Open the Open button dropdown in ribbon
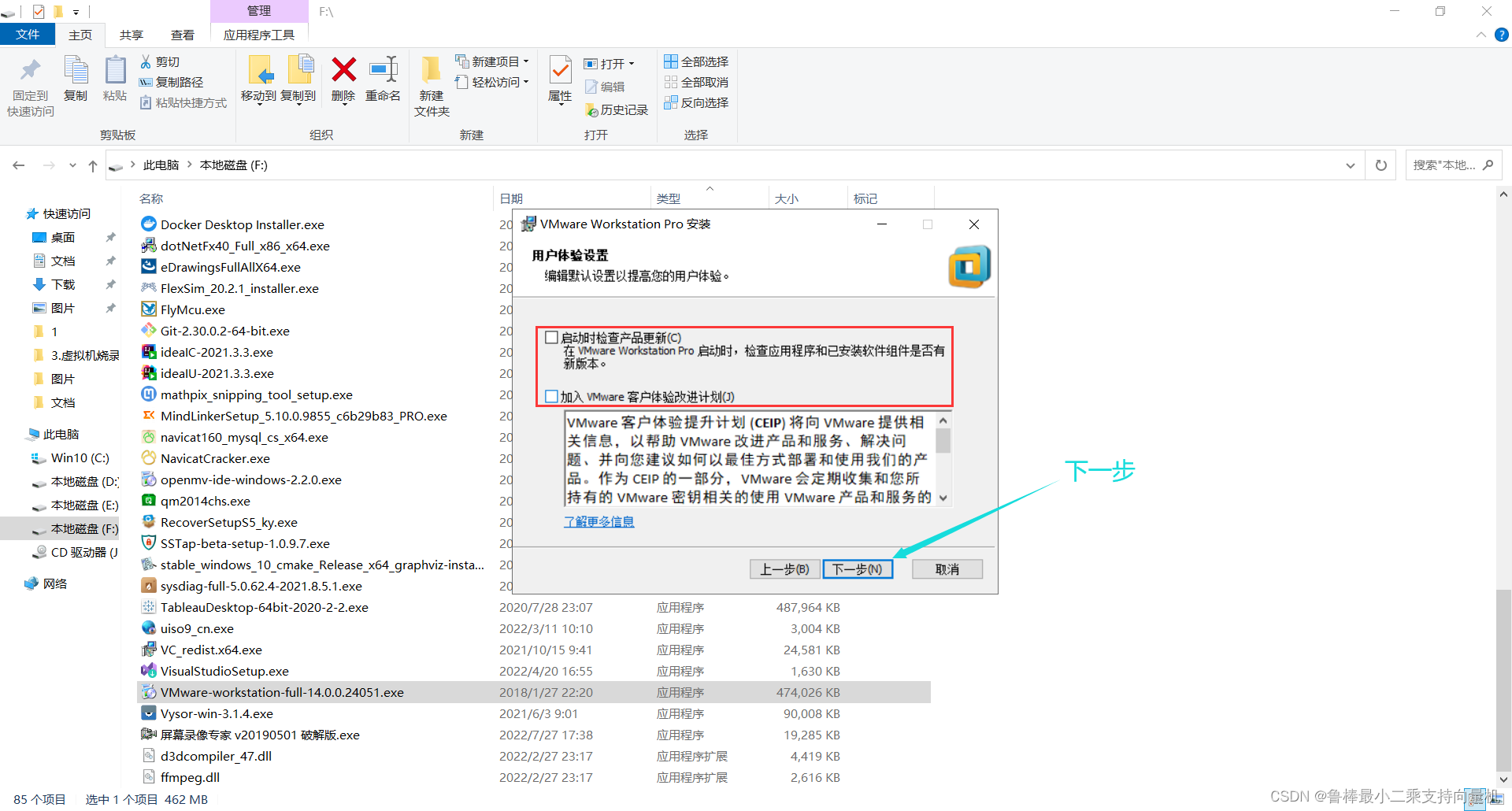This screenshot has height=811, width=1512. (609, 64)
